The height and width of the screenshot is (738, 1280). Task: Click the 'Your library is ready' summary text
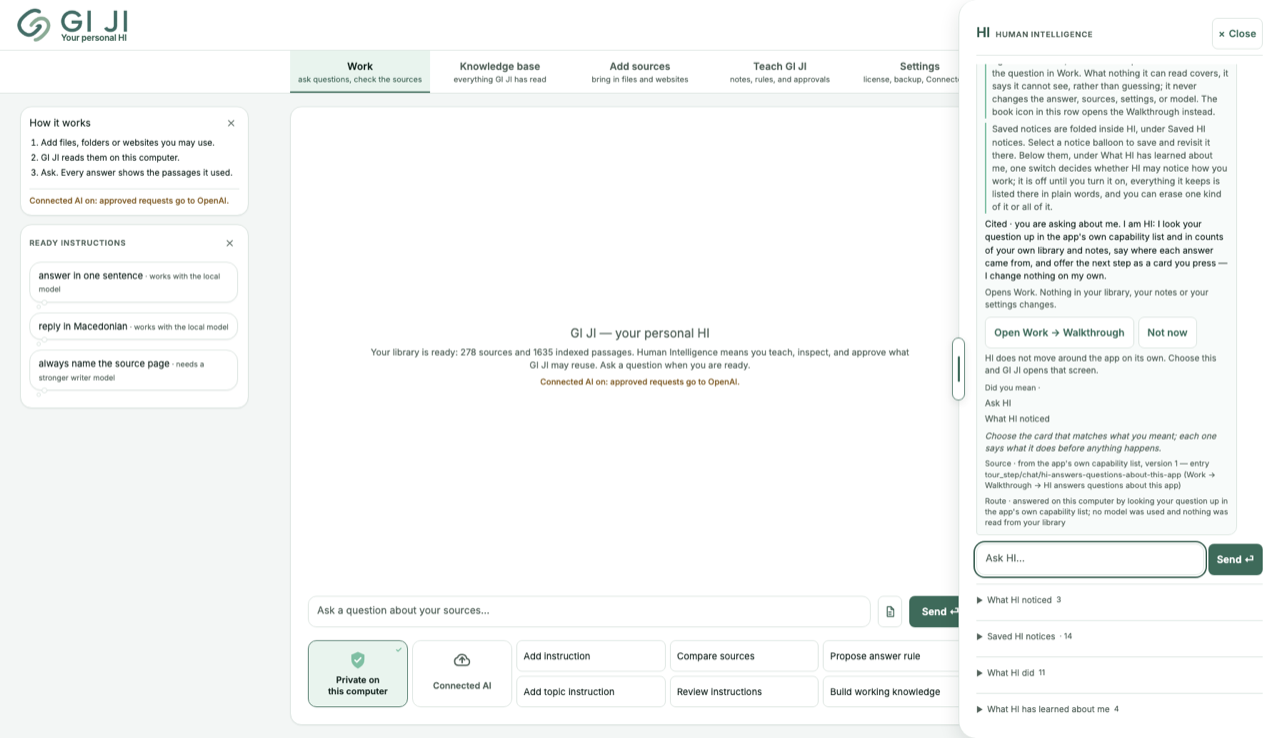pyautogui.click(x=640, y=359)
